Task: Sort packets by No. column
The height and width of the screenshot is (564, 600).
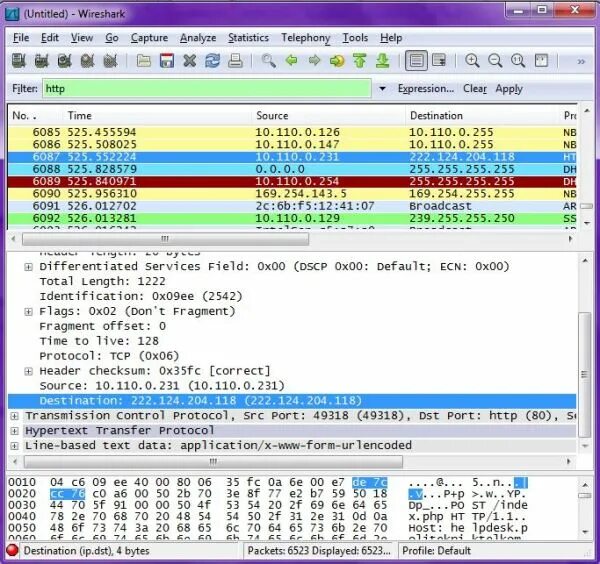Action: click(x=34, y=116)
